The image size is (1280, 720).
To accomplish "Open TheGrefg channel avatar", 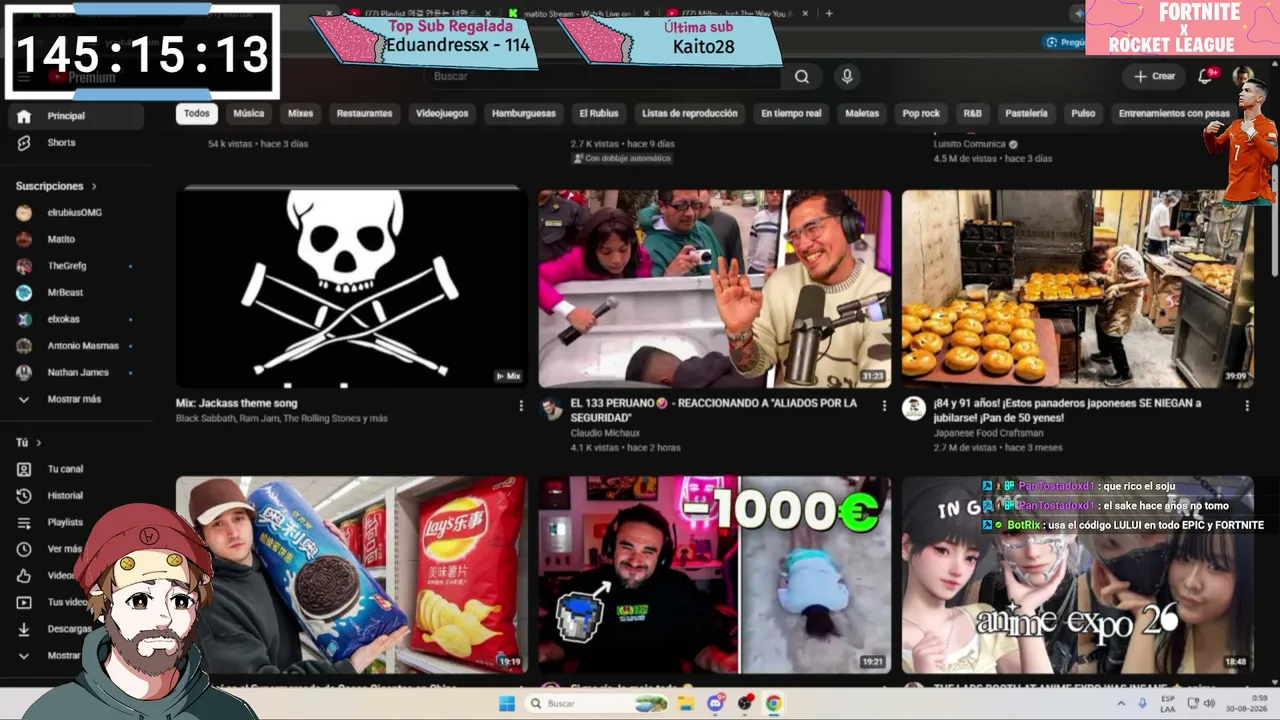I will [x=24, y=266].
